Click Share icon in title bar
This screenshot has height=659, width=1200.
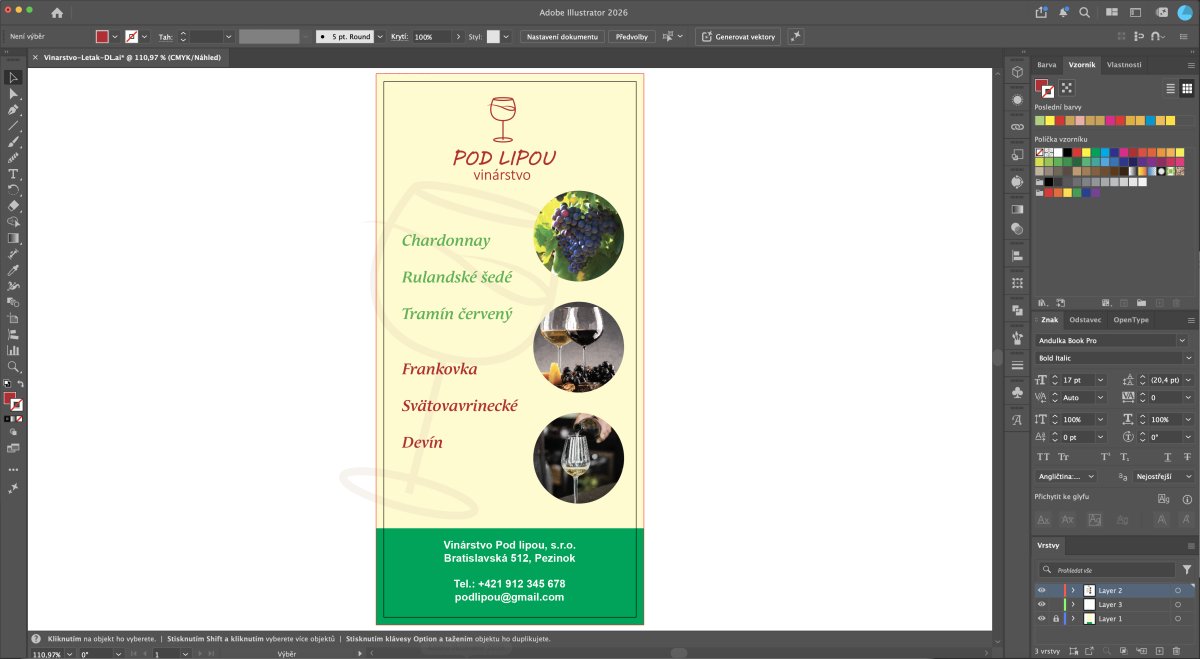click(x=1041, y=12)
